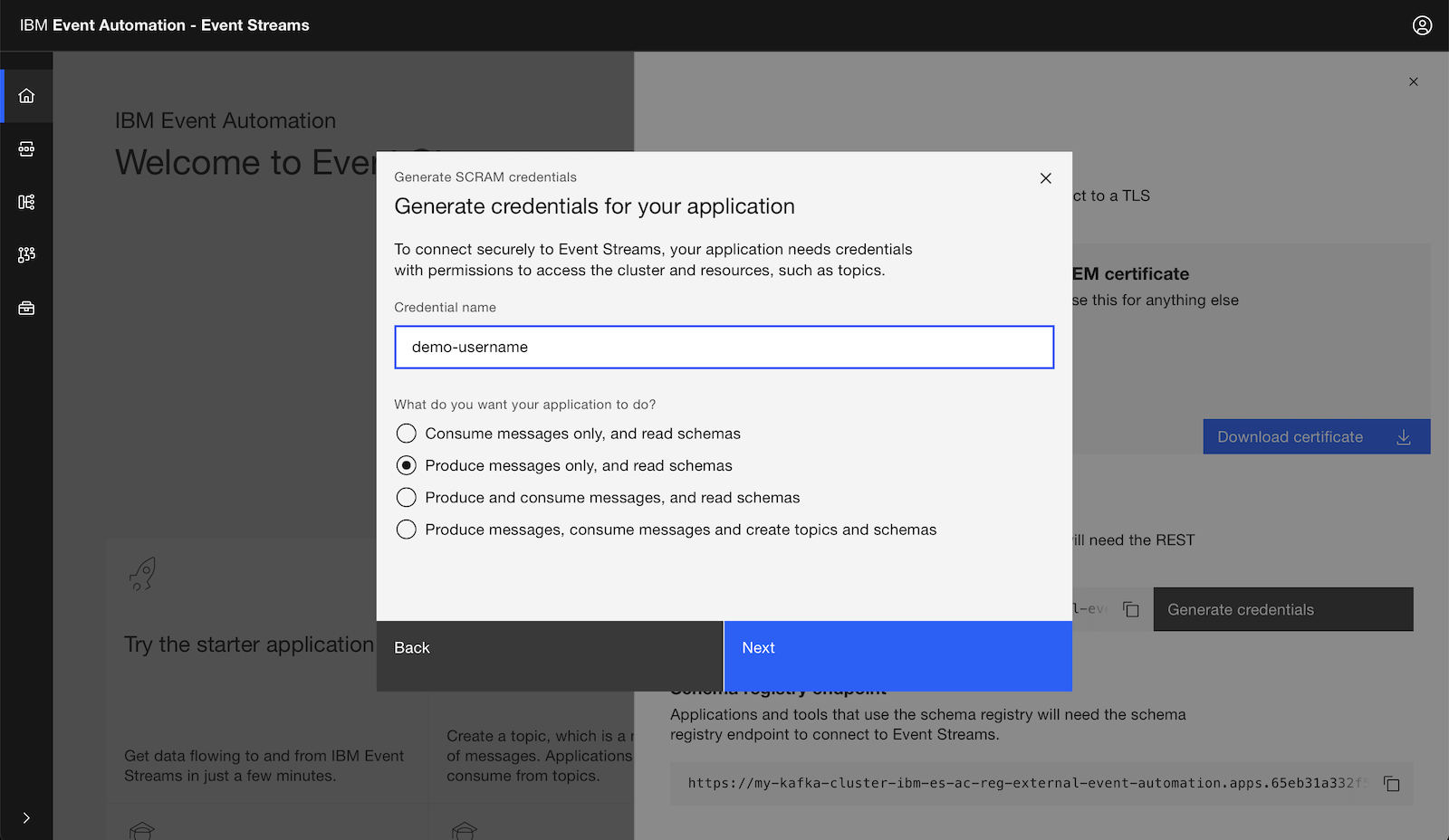Screen dimensions: 1449x840
Task: Close the right side connection panel
Action: 1413,82
